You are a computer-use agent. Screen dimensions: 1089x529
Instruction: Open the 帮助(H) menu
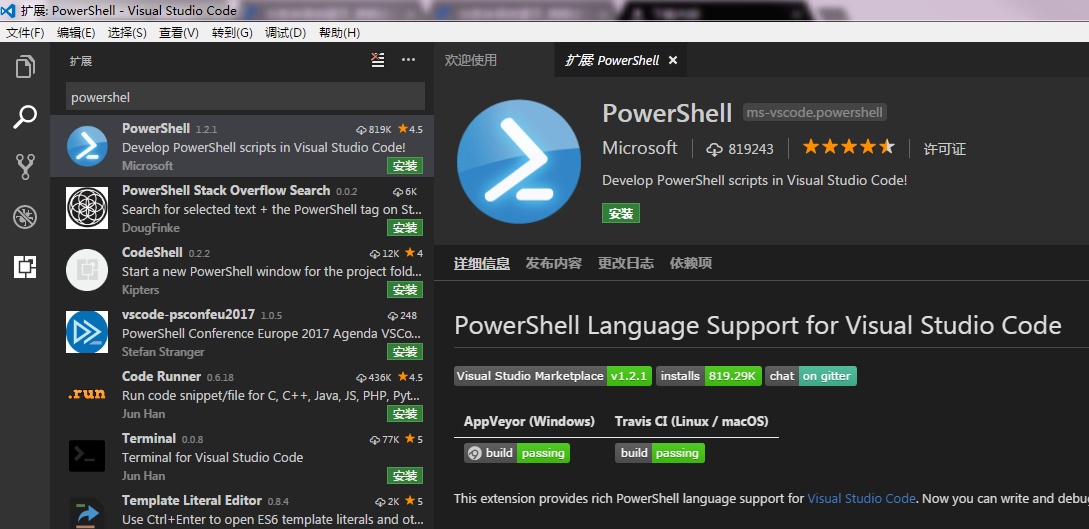(340, 33)
